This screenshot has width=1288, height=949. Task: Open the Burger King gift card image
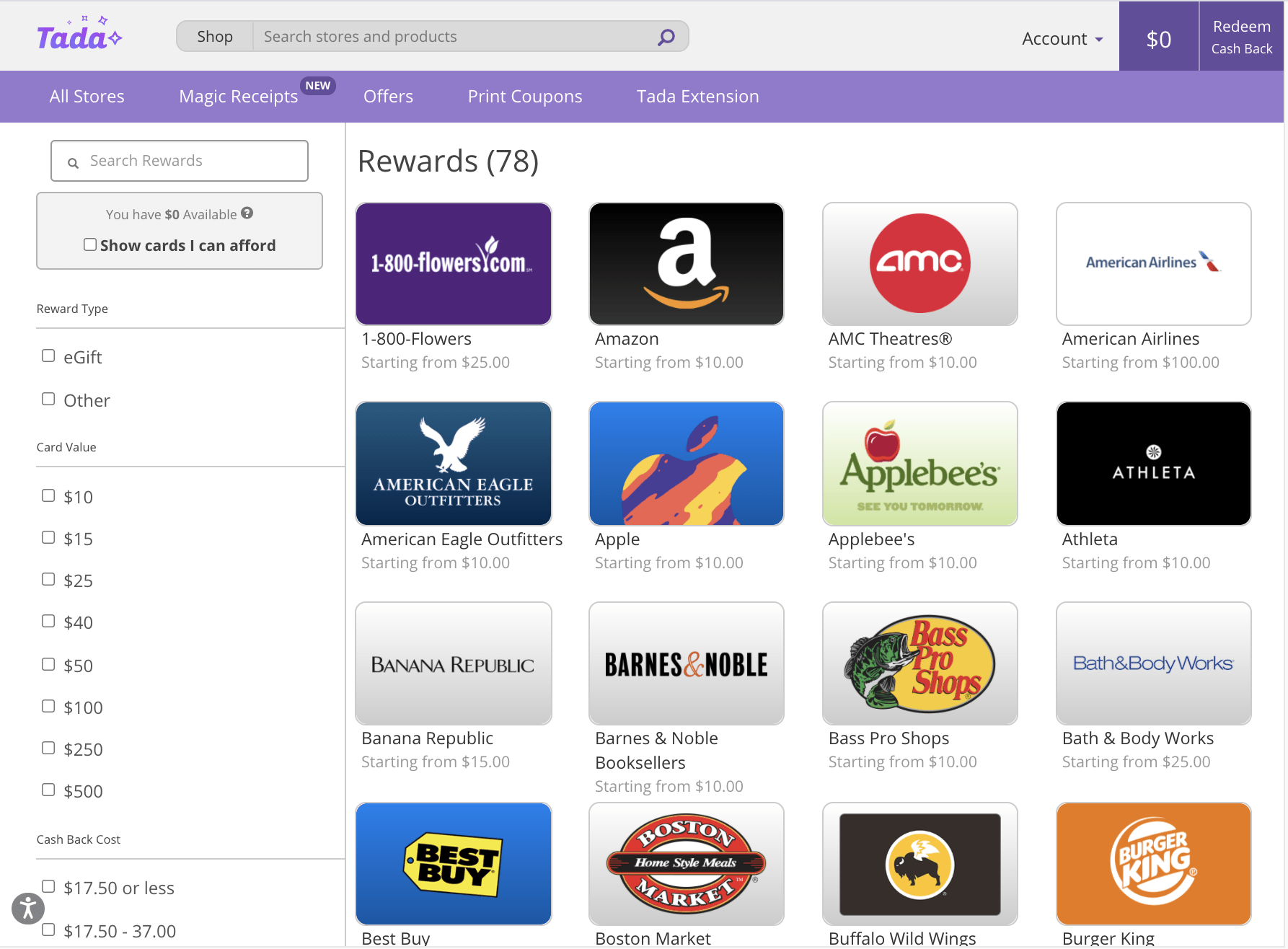pos(1154,864)
